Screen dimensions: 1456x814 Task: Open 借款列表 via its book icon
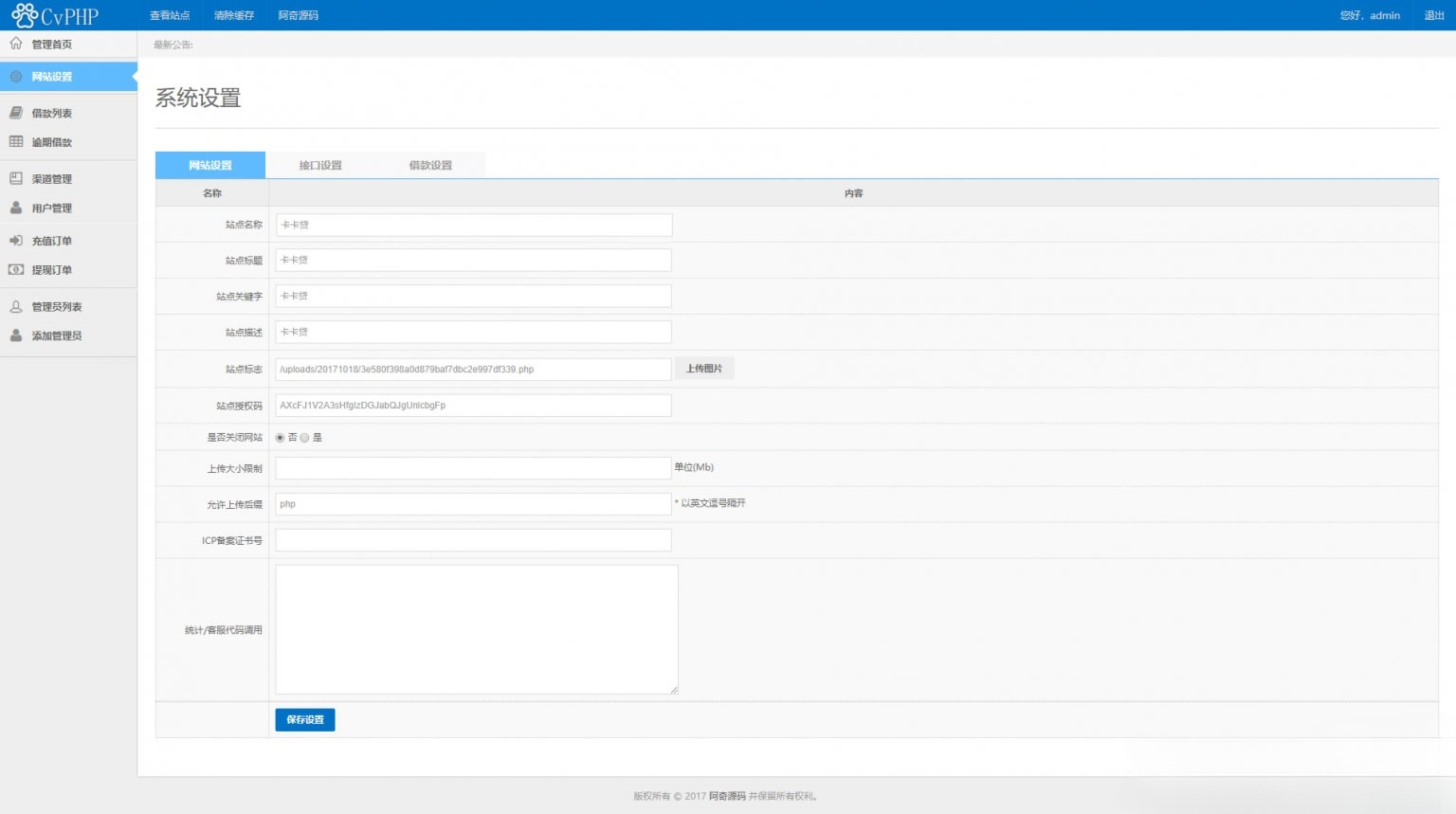[x=16, y=113]
